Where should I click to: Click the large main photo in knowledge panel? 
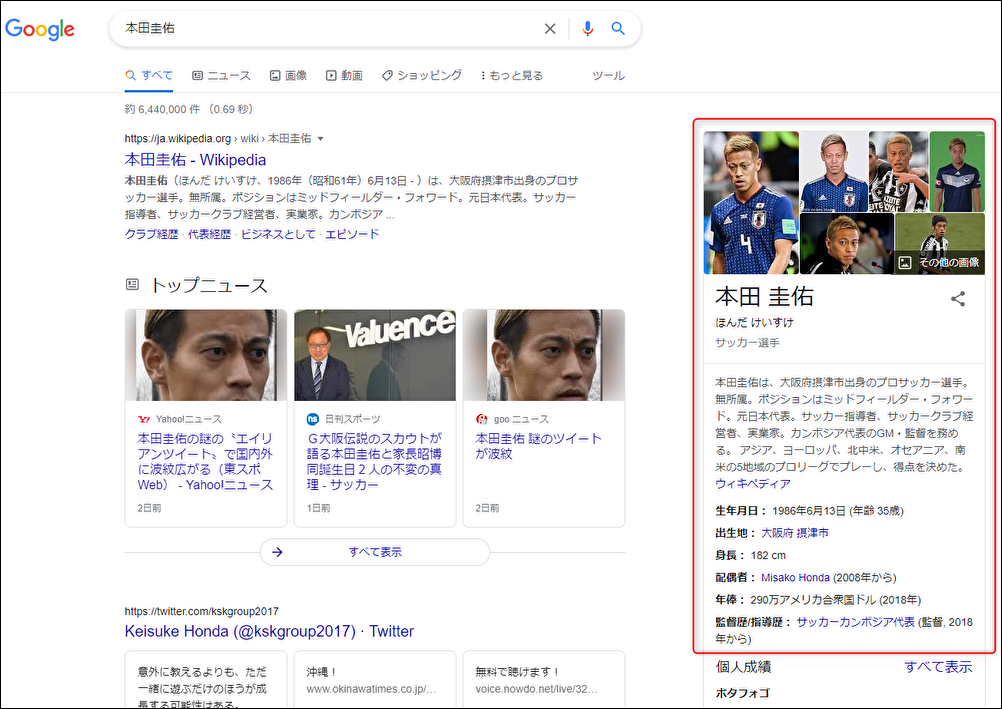pyautogui.click(x=751, y=203)
